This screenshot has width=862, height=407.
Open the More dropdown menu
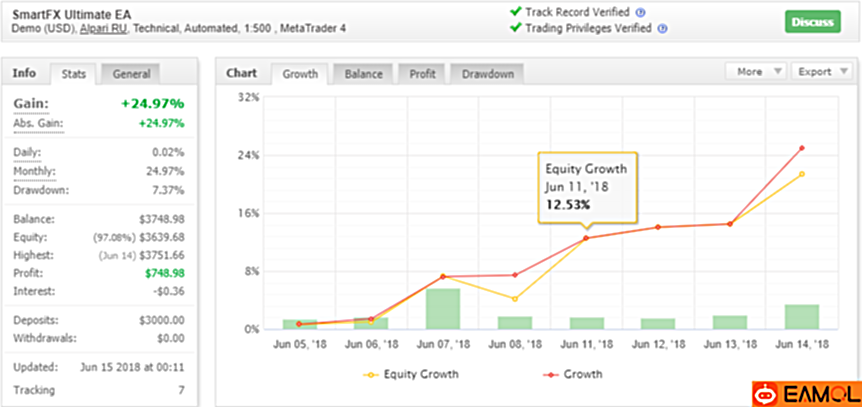(756, 72)
